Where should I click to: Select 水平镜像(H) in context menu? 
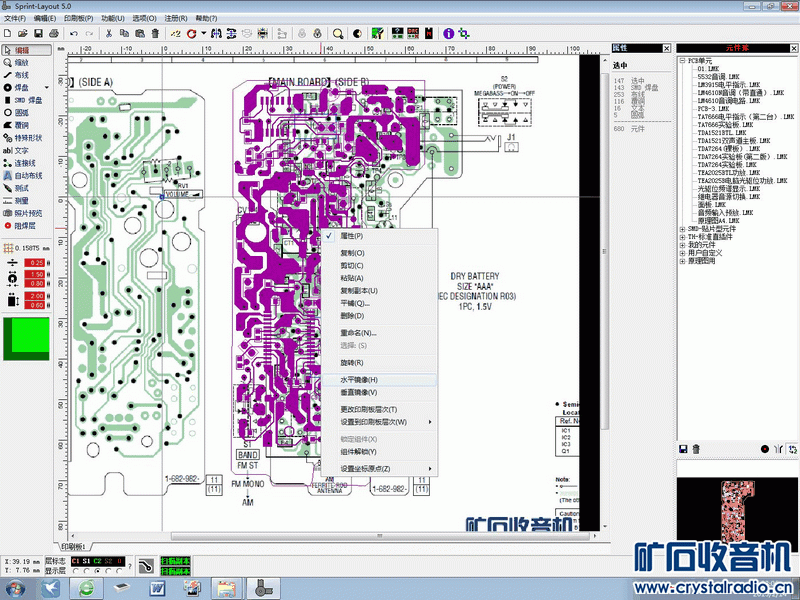380,380
